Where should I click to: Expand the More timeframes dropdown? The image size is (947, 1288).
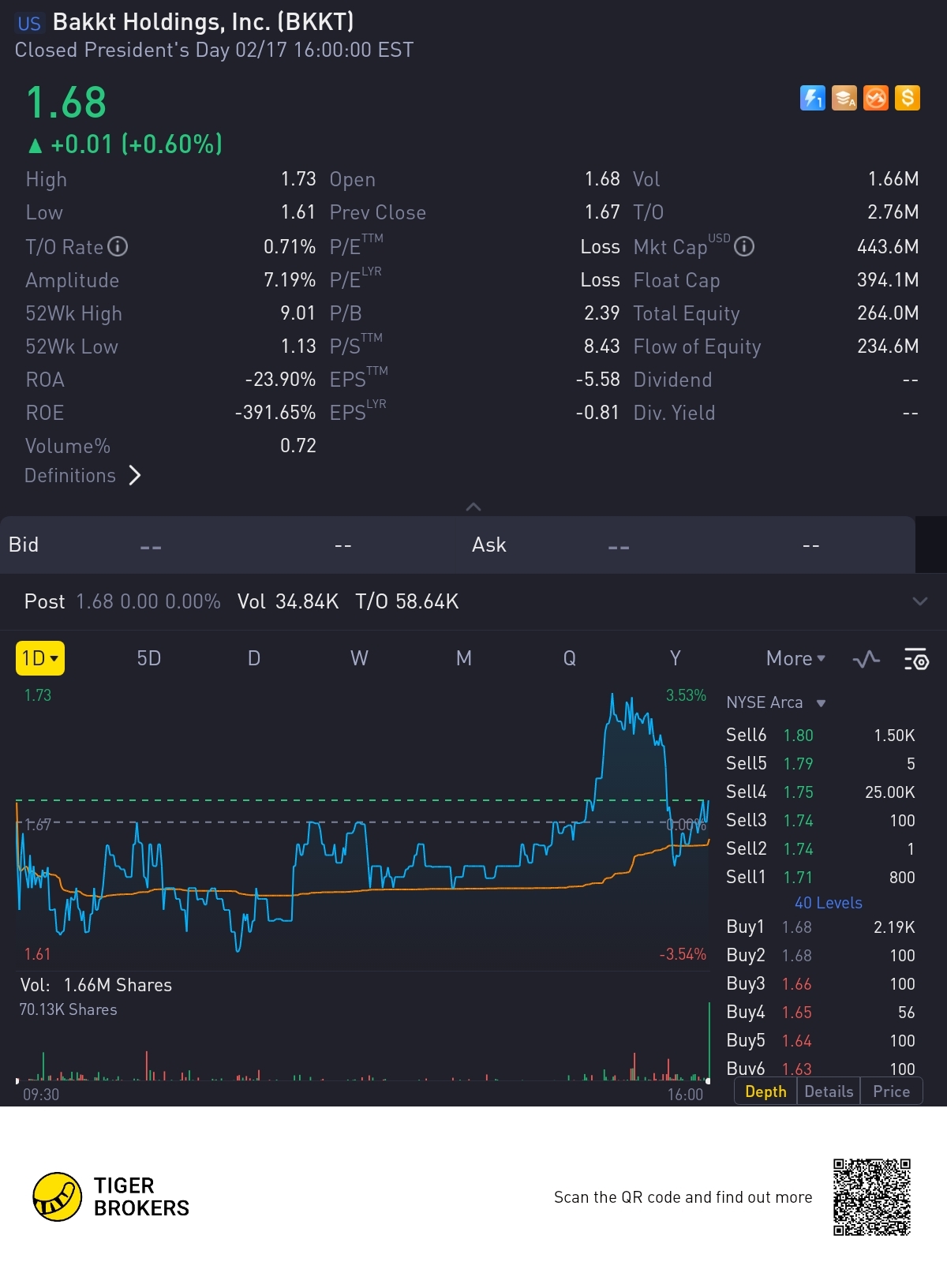click(x=795, y=658)
